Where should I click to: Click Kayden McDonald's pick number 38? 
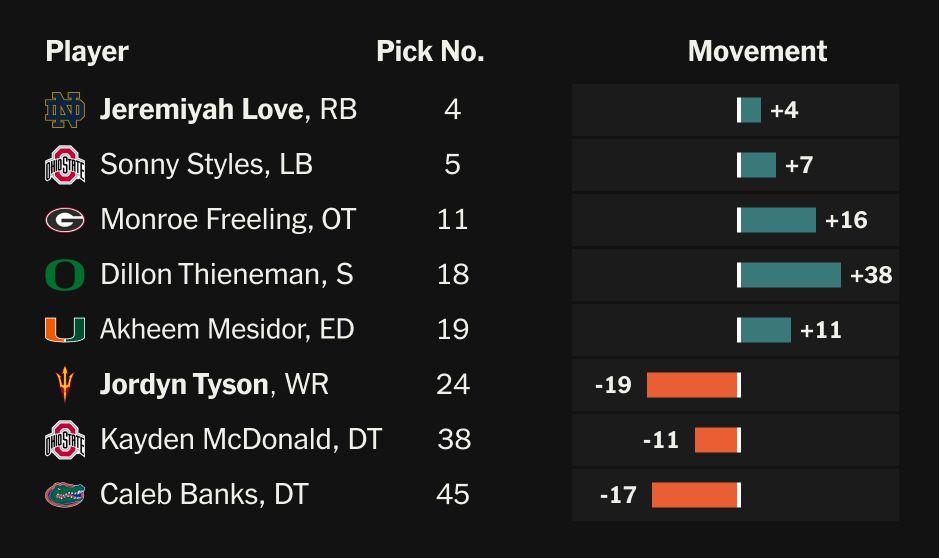click(x=454, y=439)
